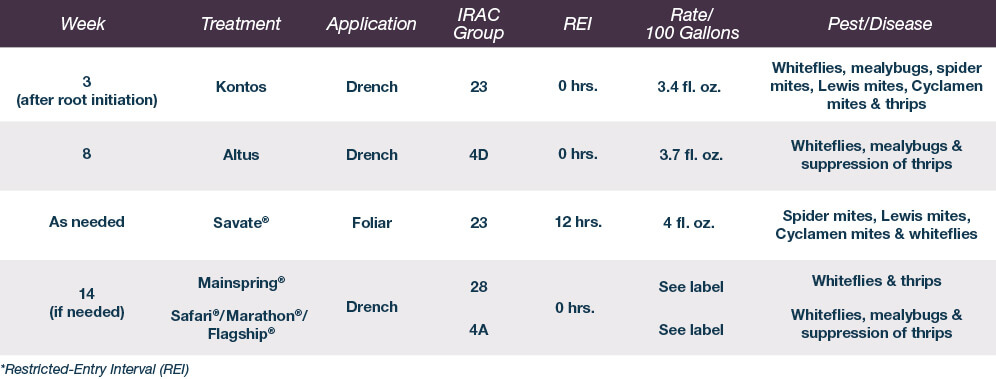
Task: Select the 28 IRAC group cell
Action: [479, 287]
